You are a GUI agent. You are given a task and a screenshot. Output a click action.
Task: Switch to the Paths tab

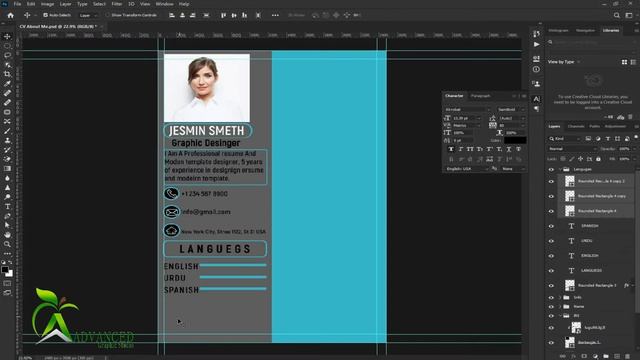pos(594,127)
